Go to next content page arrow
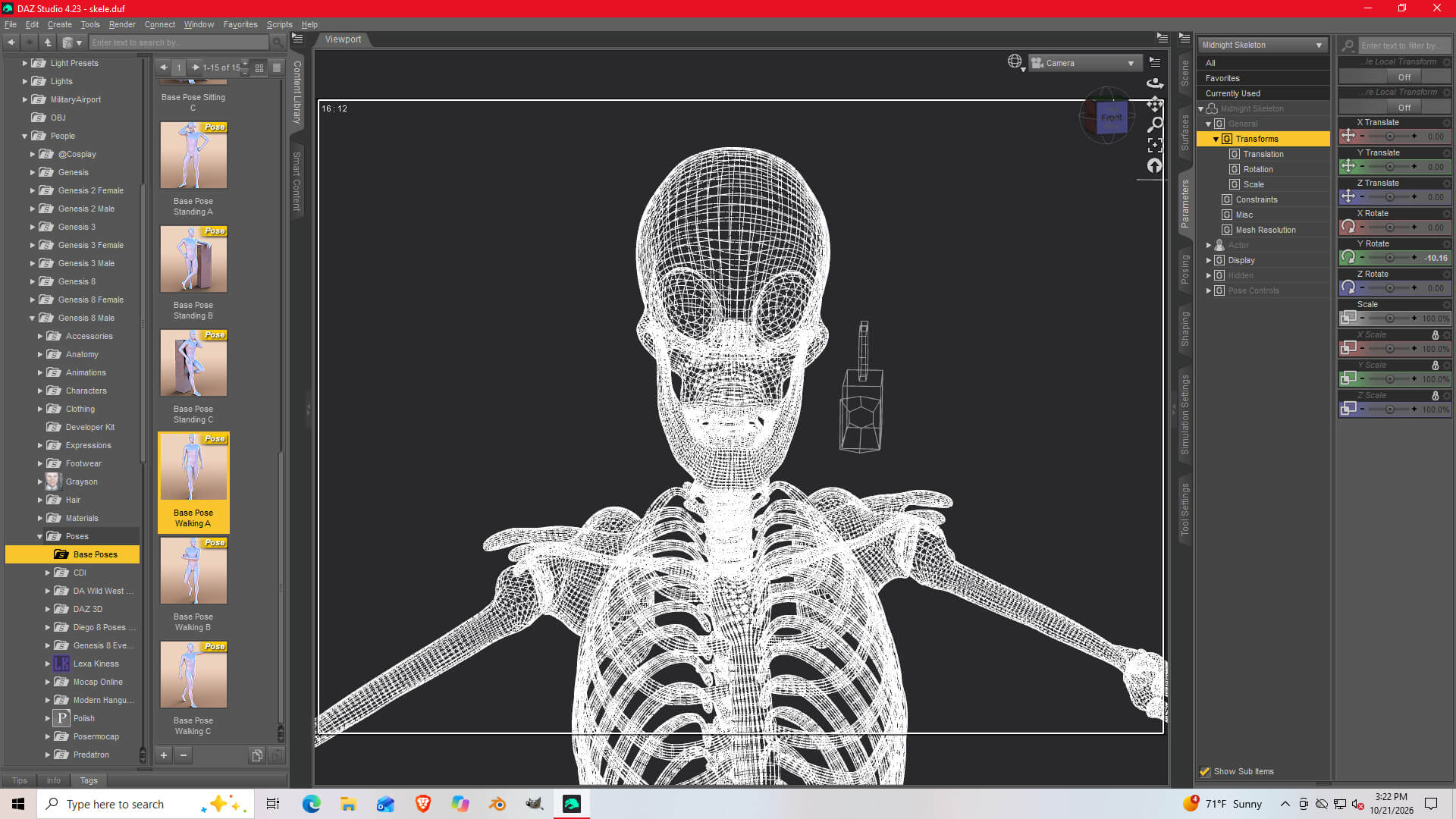Viewport: 1456px width, 819px height. click(x=196, y=67)
